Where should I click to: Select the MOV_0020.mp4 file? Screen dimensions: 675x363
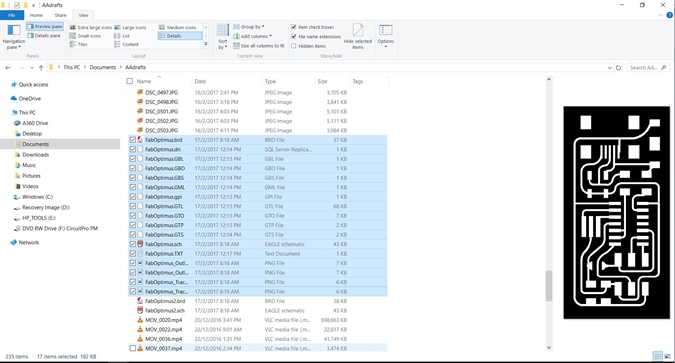164,320
